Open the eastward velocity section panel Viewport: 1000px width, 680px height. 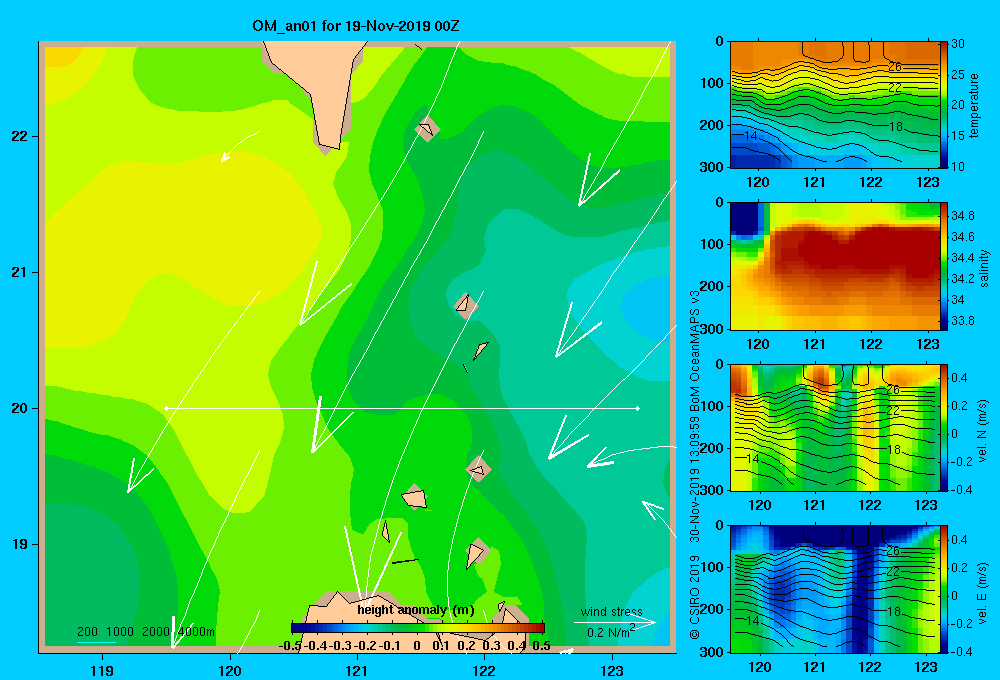pos(834,589)
